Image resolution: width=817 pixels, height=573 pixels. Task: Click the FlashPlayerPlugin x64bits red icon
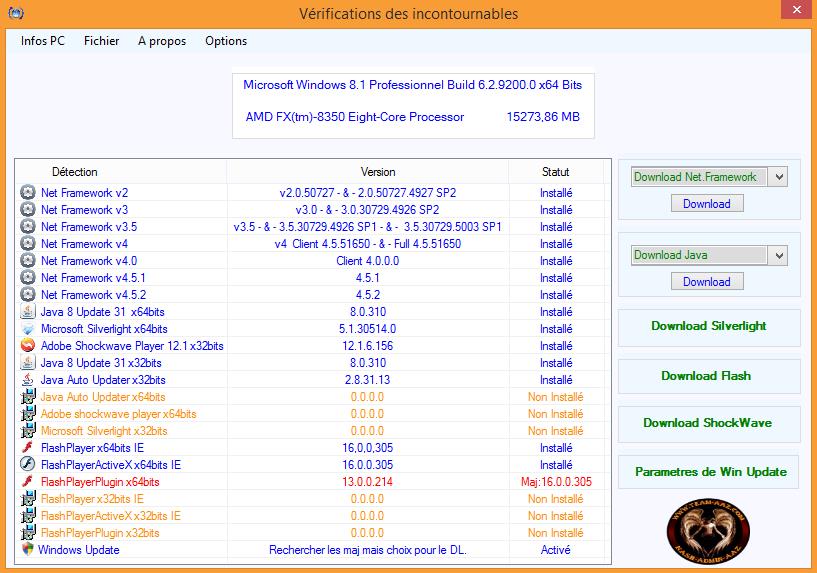pos(28,482)
